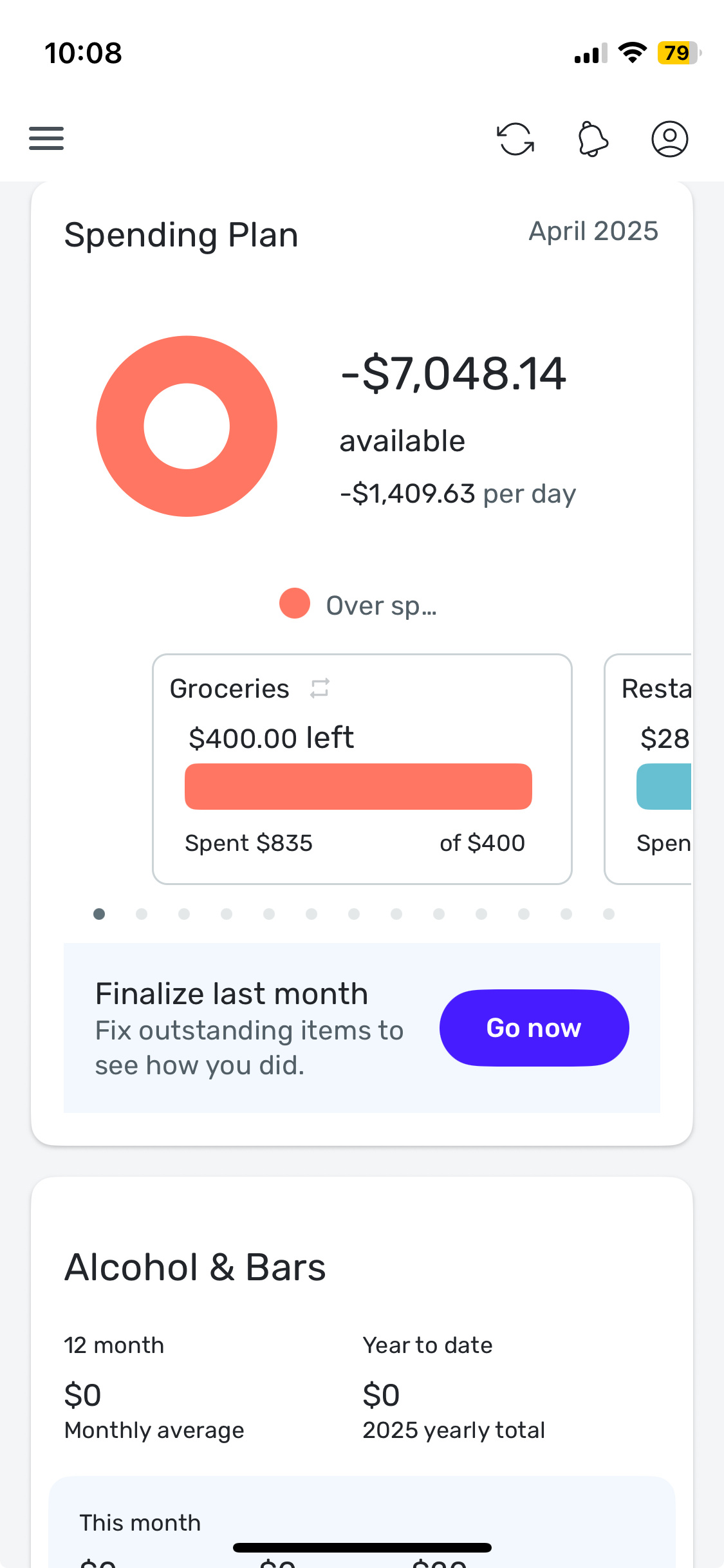The image size is (724, 1568).
Task: Tap the Go now button
Action: (534, 1028)
